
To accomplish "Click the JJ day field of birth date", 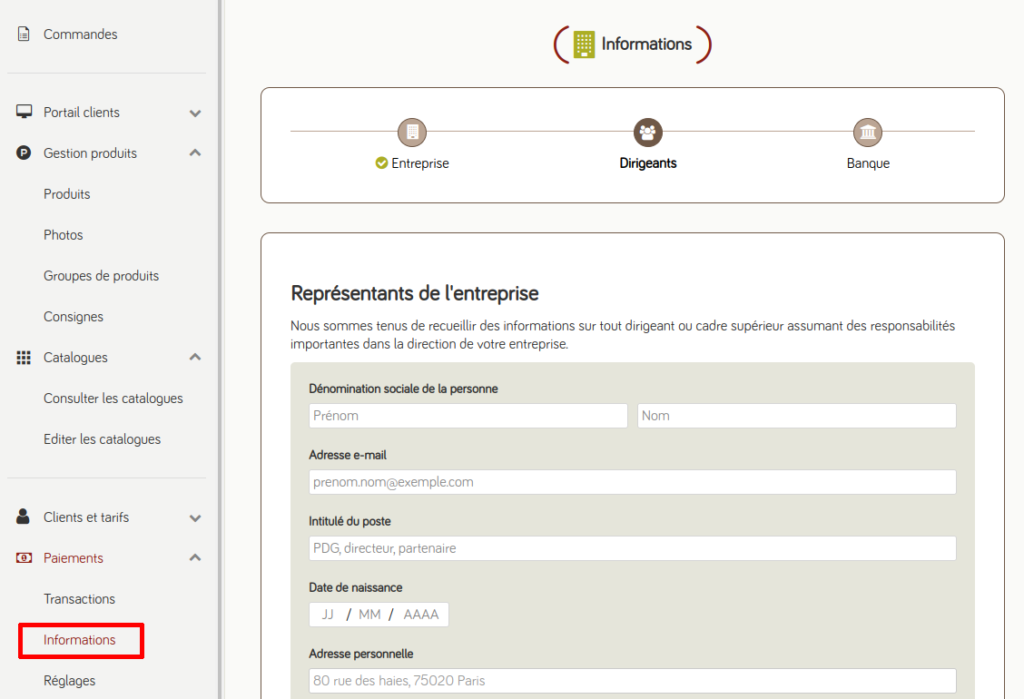I will point(328,615).
